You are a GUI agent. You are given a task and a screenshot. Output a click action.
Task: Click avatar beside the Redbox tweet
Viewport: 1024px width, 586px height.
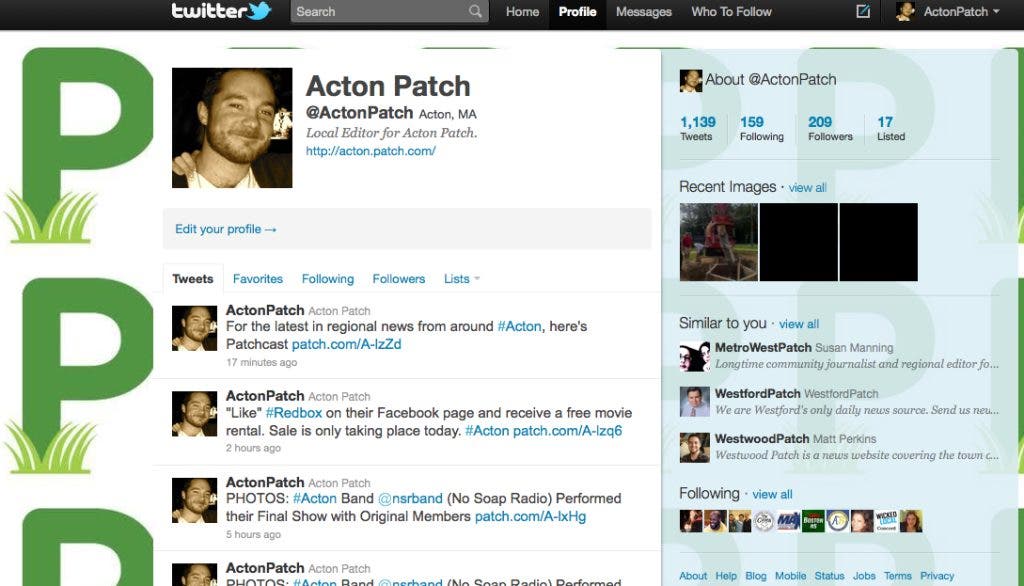pyautogui.click(x=195, y=414)
